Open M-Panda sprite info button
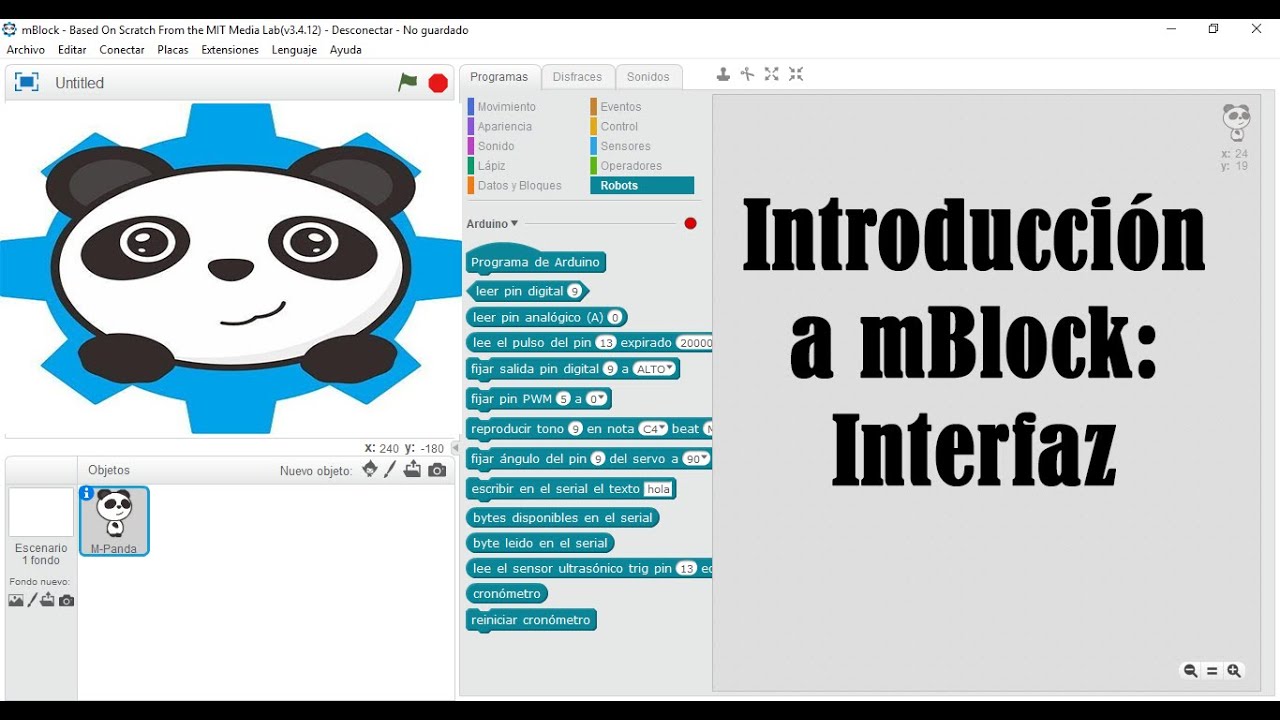 pos(87,493)
